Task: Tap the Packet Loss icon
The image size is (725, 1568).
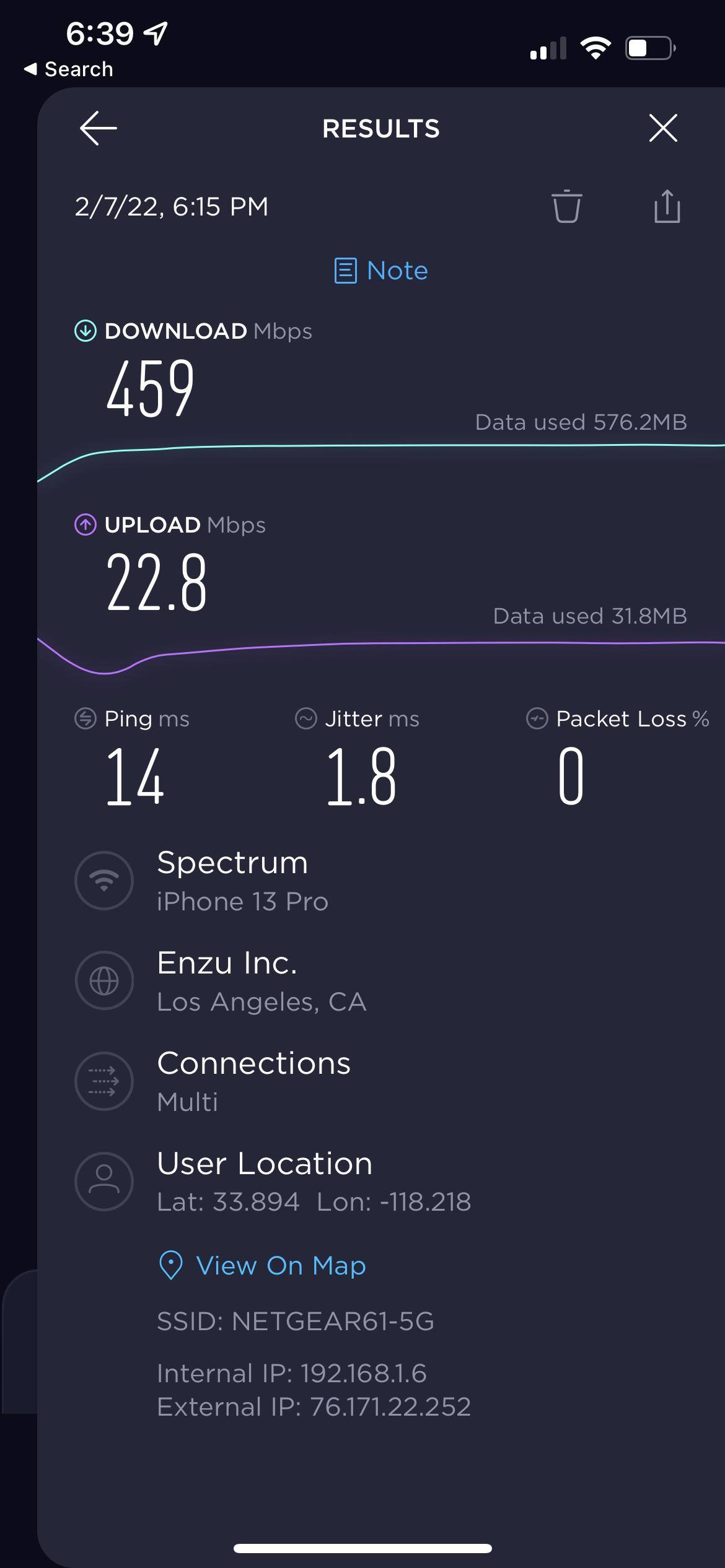Action: [537, 719]
